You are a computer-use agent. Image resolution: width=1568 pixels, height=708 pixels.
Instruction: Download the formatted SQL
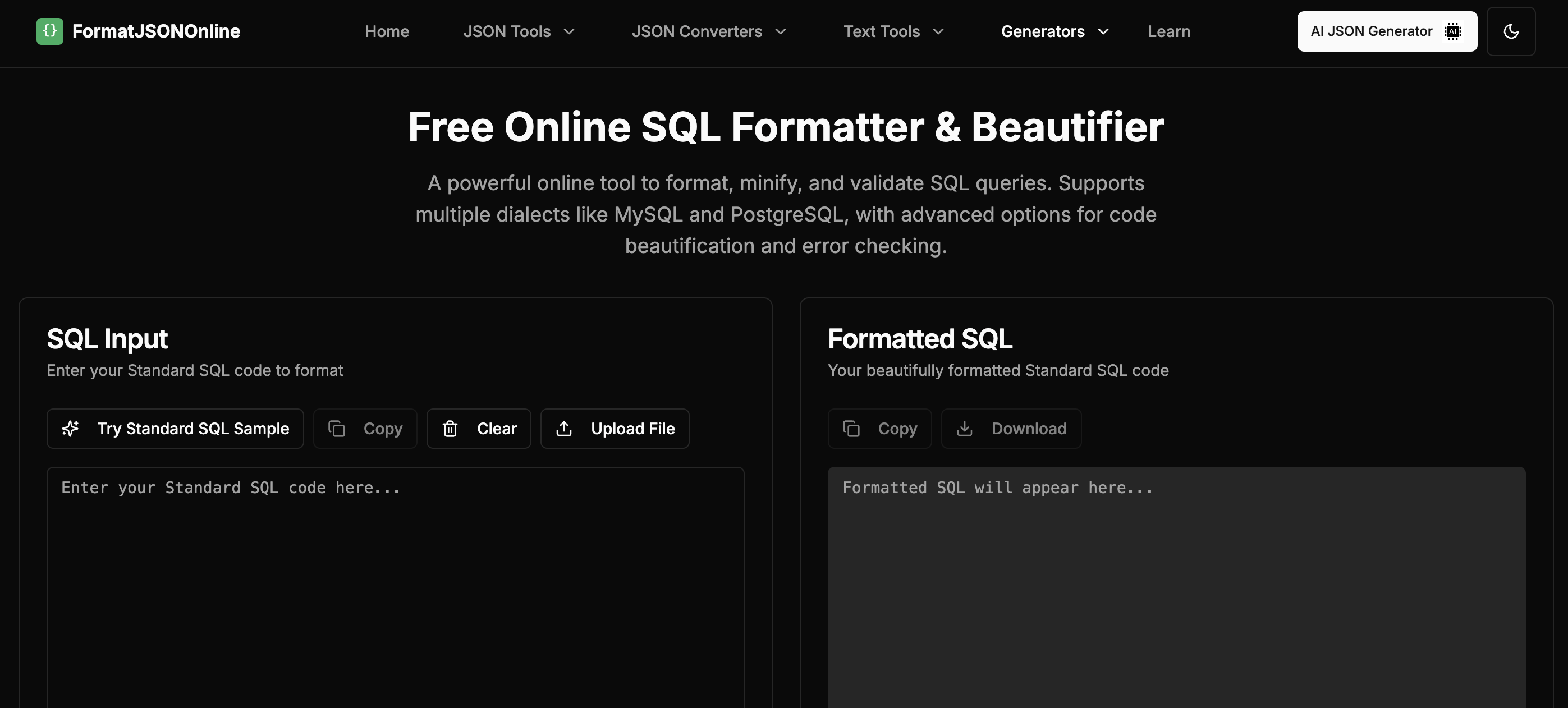coord(1011,429)
